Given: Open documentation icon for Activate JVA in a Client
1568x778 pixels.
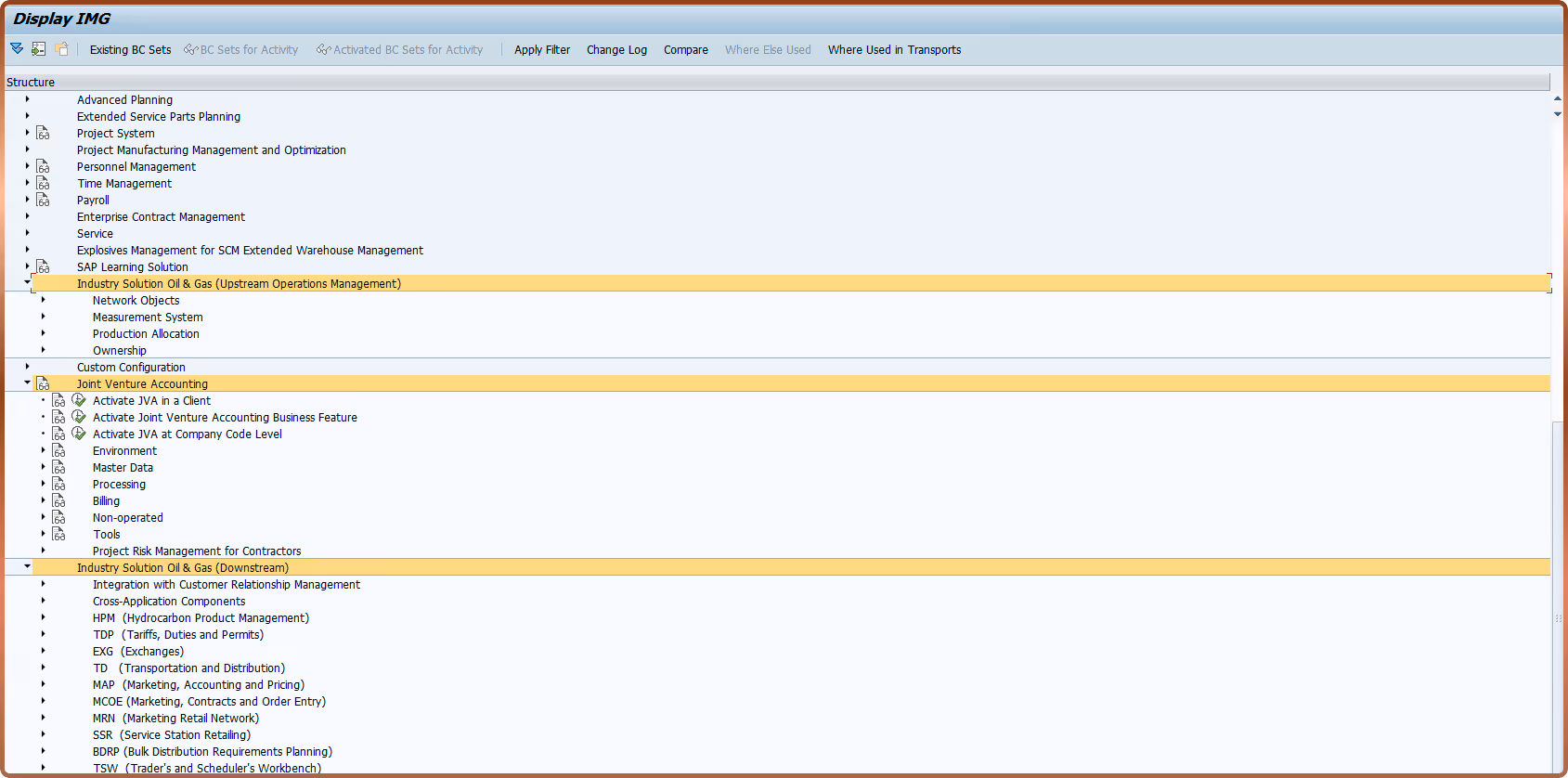Looking at the screenshot, I should (58, 401).
